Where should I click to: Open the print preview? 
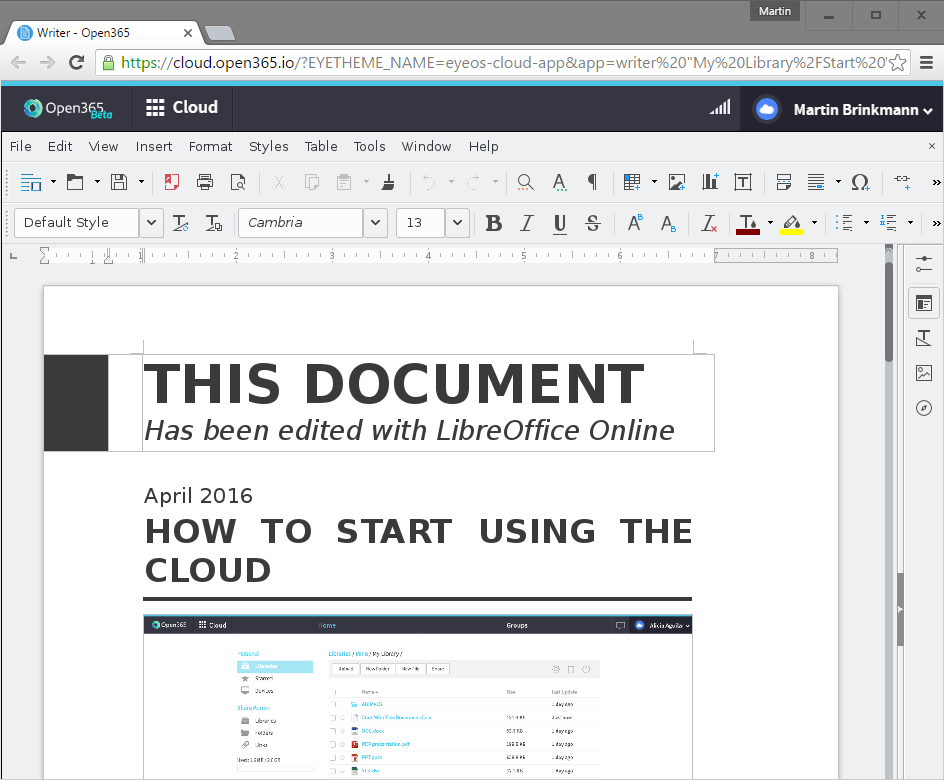tap(238, 182)
